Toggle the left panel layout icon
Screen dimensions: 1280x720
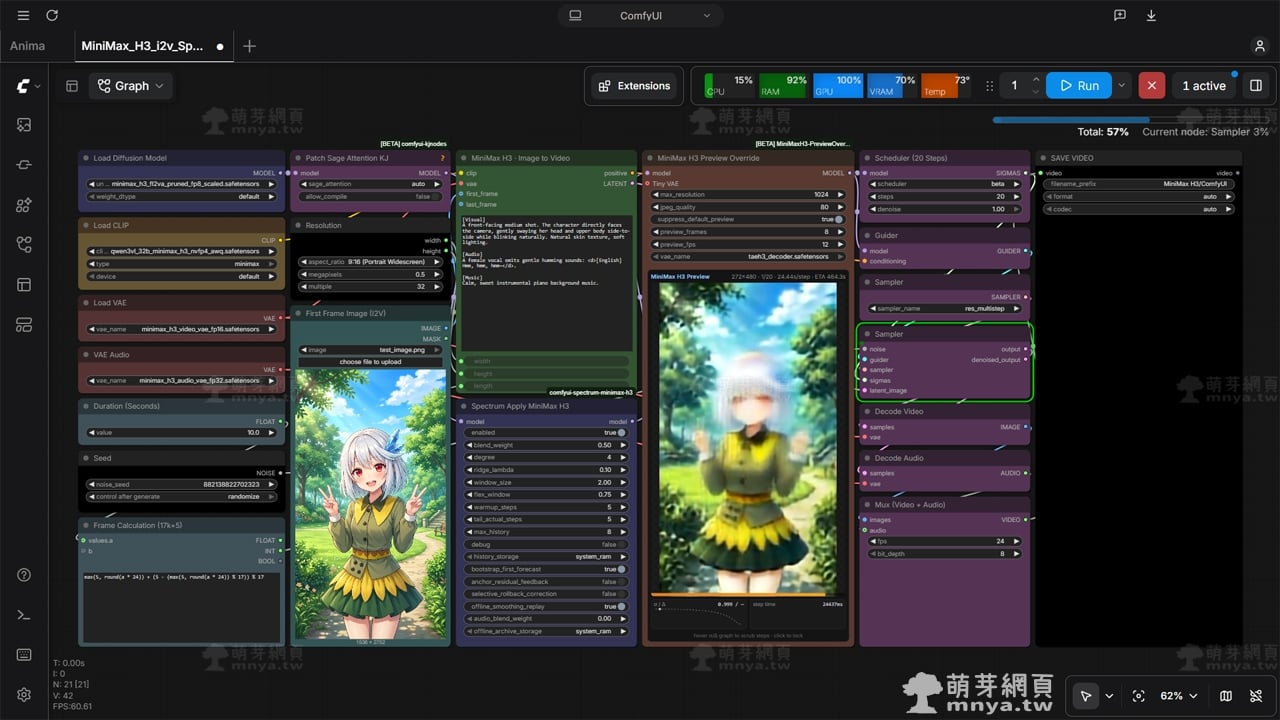point(72,86)
